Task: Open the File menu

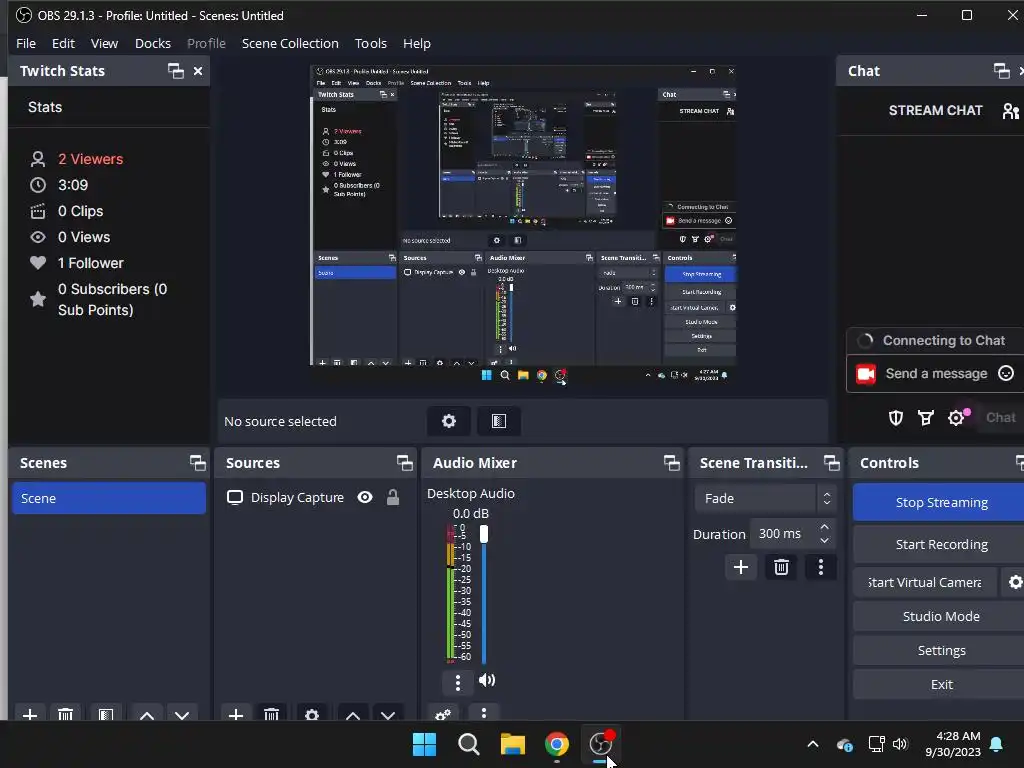Action: click(x=26, y=43)
